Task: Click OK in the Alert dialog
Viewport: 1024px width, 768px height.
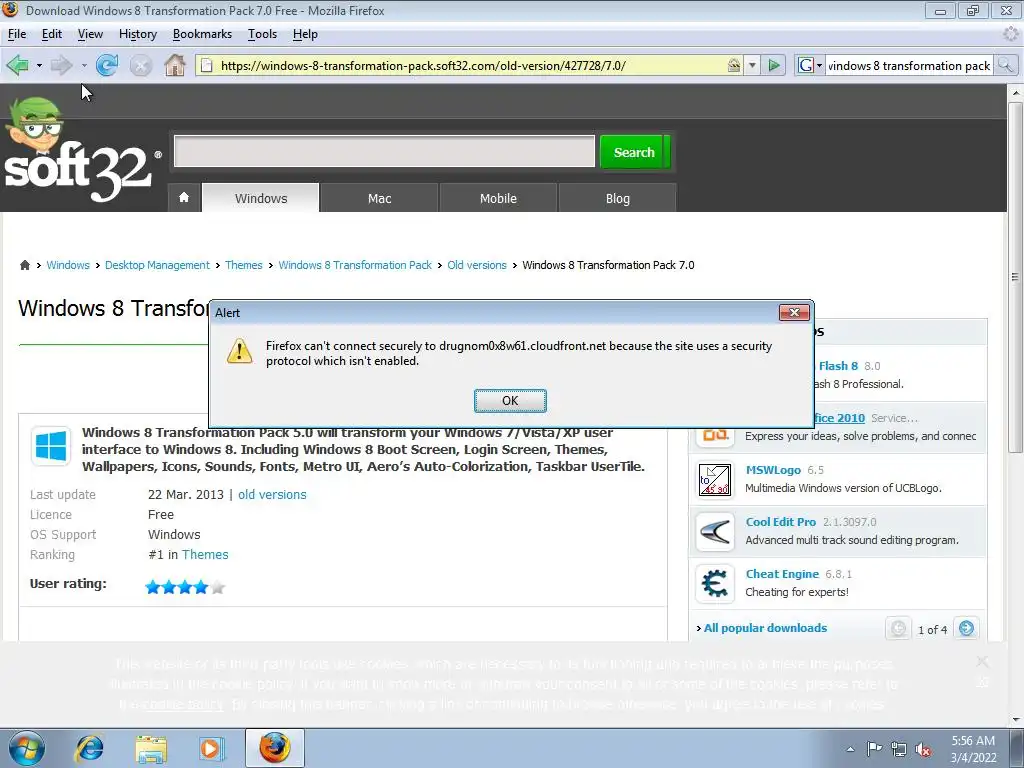Action: coord(510,400)
